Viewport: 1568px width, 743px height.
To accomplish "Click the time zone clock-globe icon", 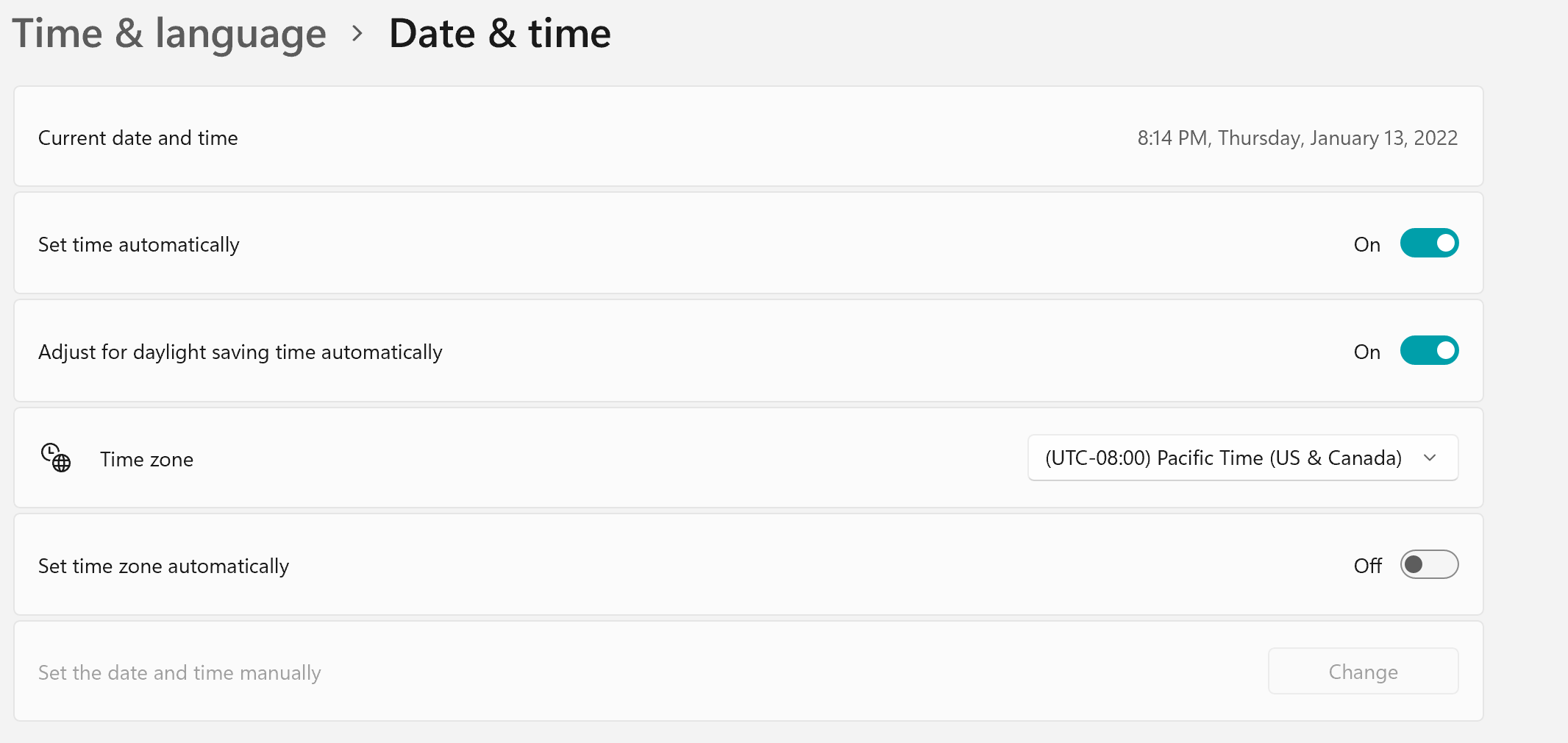I will (56, 458).
